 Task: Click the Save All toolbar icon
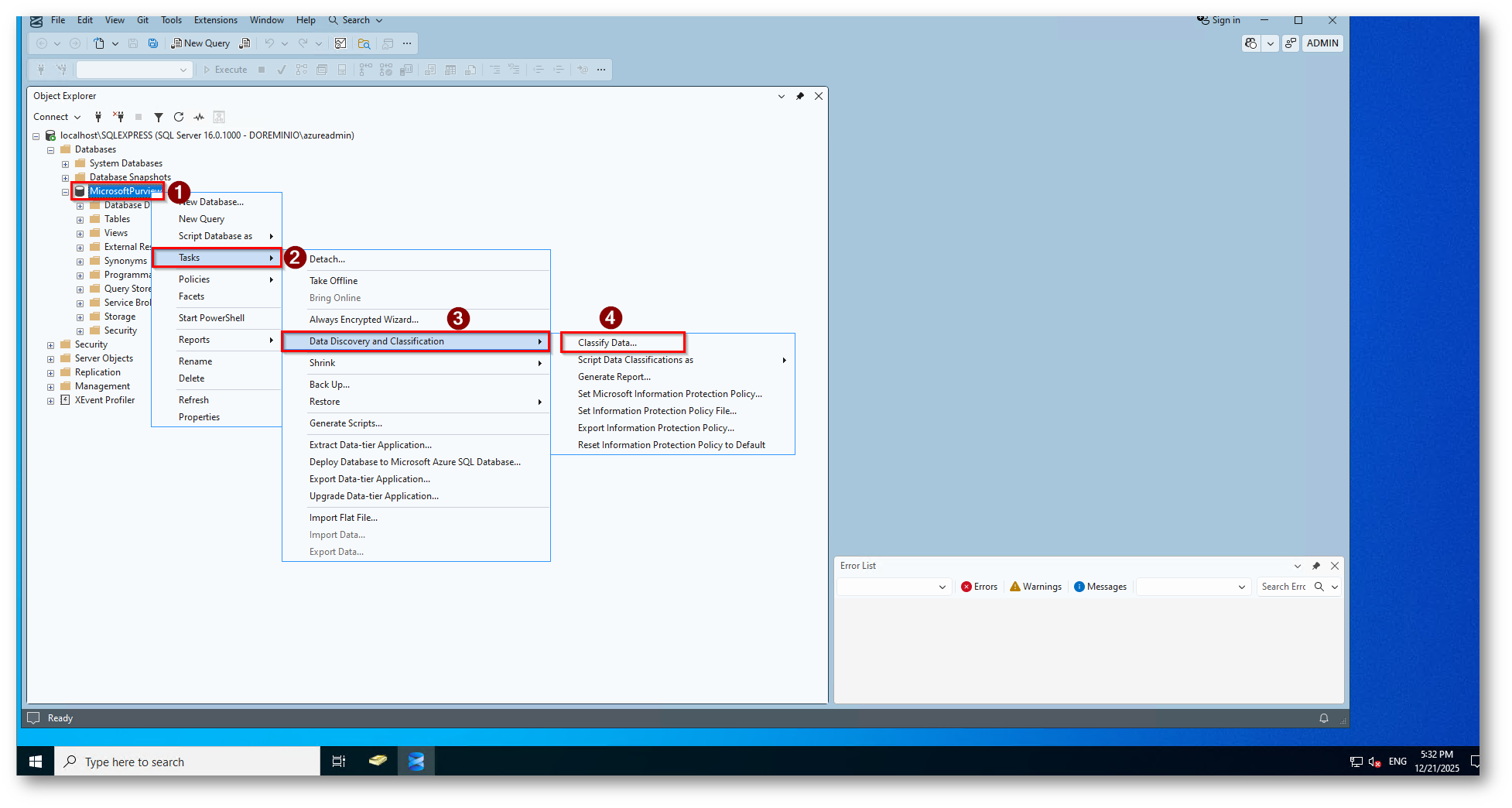click(x=153, y=44)
